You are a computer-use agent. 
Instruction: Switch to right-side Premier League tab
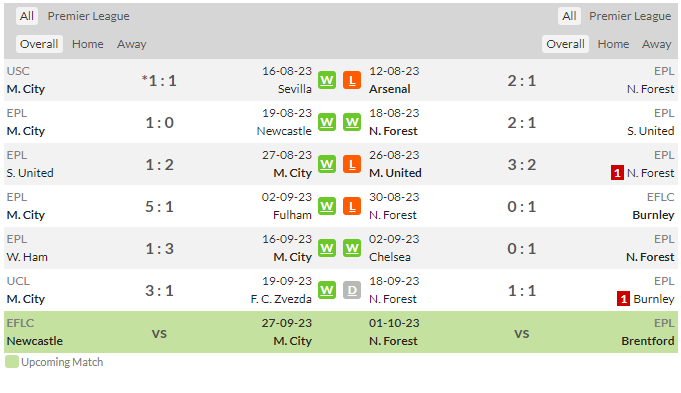630,16
